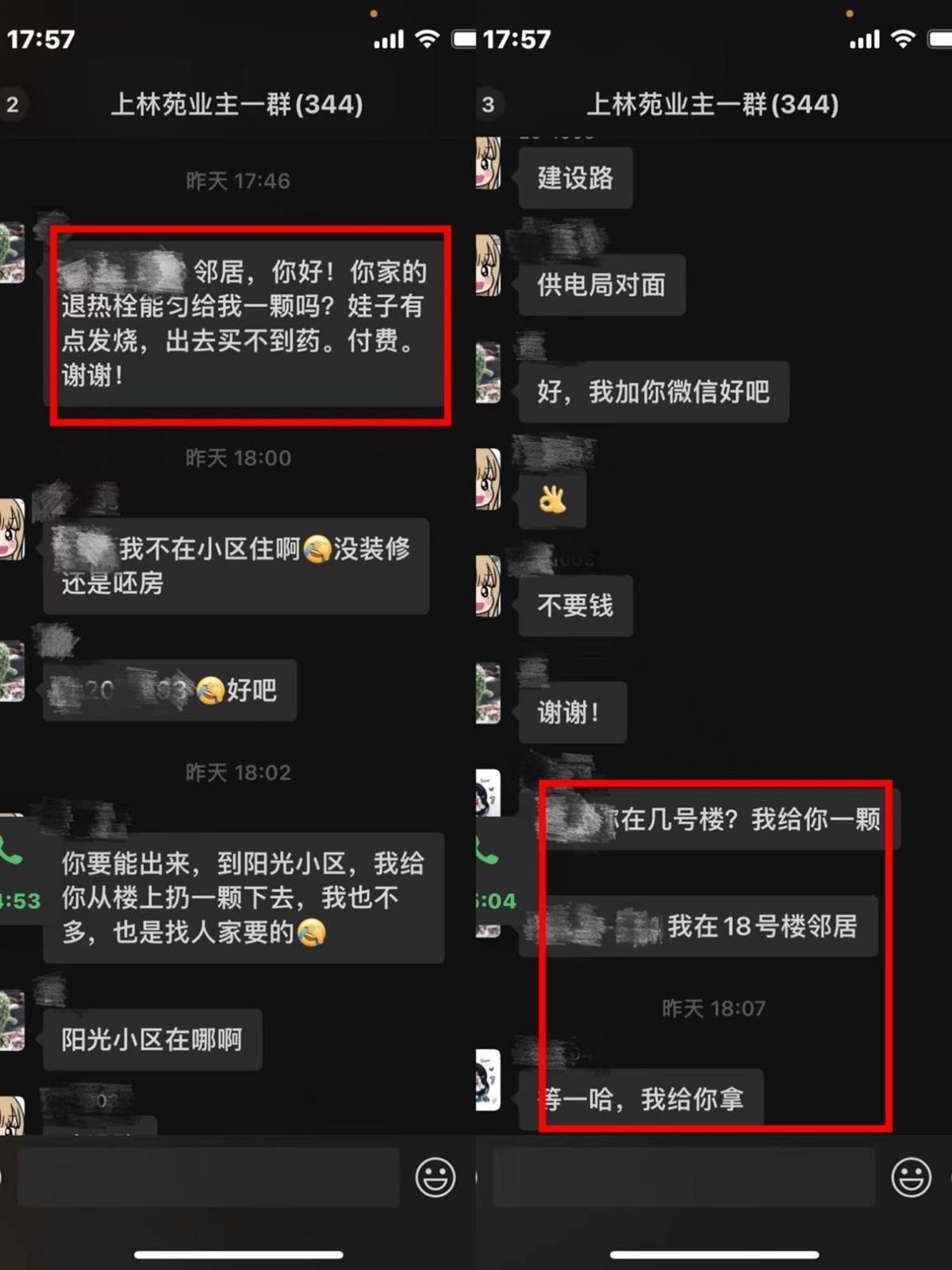This screenshot has height=1270, width=952.
Task: Select the 好，我加你微信好吧 message bubble
Action: (654, 391)
